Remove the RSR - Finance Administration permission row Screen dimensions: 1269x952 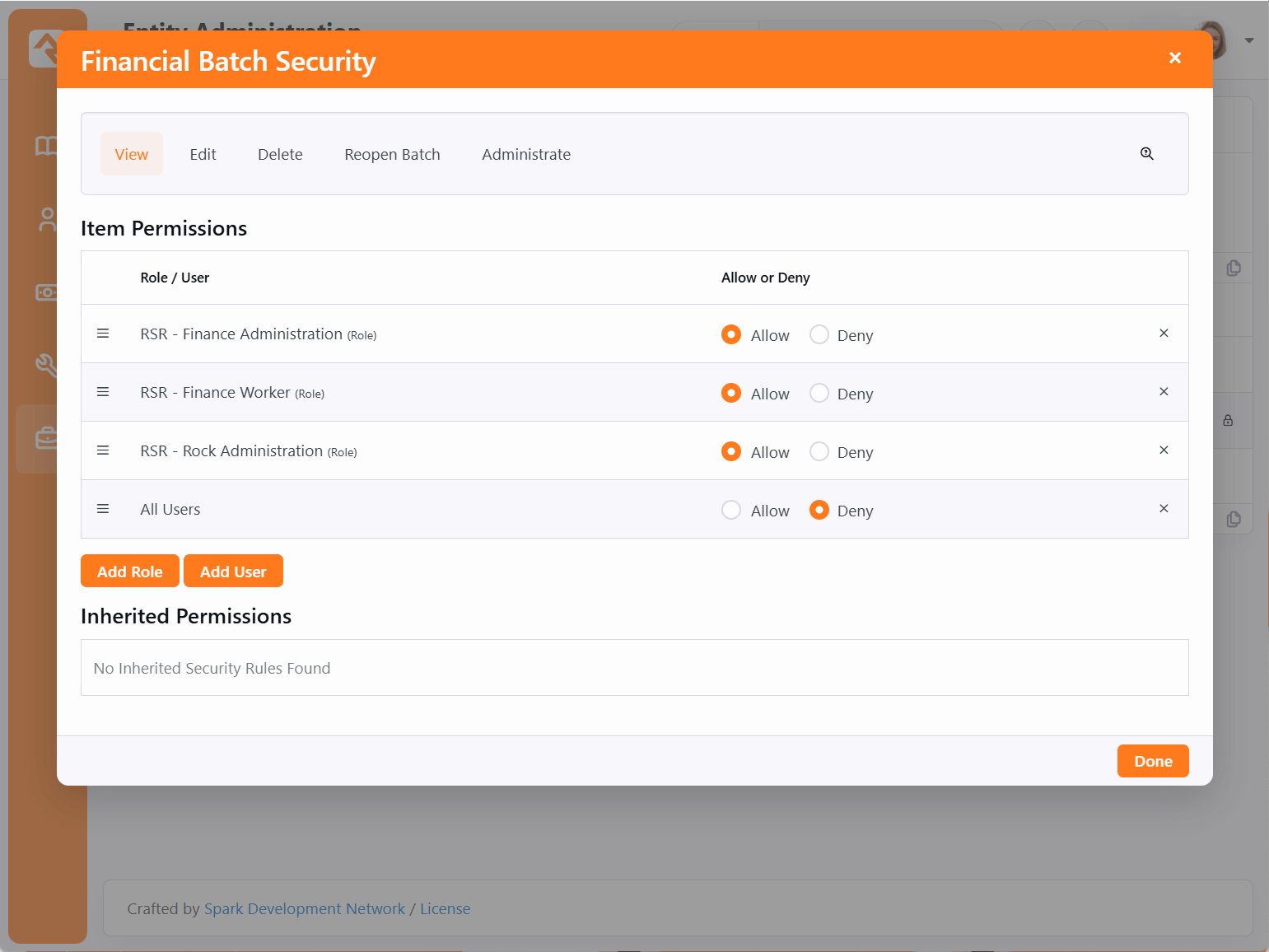[x=1164, y=334]
